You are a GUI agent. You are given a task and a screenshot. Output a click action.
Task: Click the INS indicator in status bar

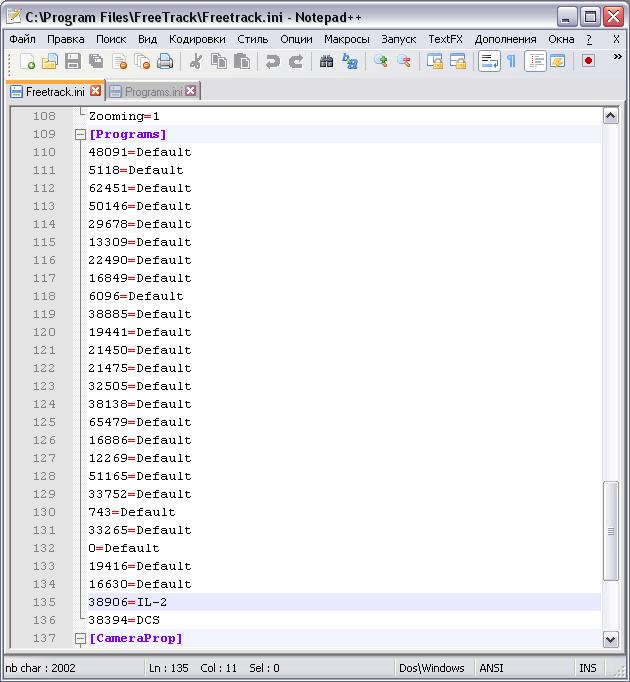(588, 668)
